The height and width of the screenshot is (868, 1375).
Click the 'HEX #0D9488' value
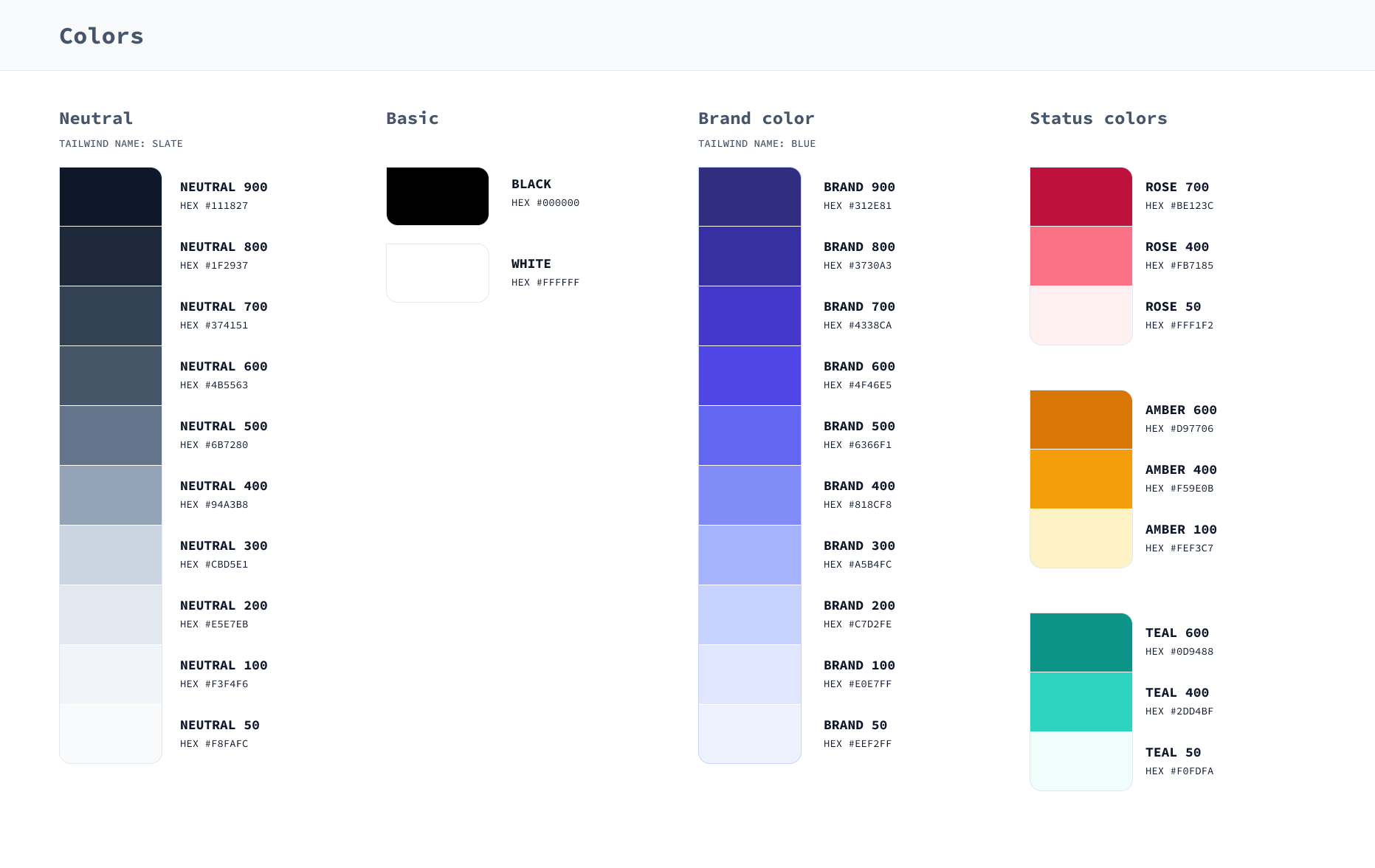coord(1179,652)
